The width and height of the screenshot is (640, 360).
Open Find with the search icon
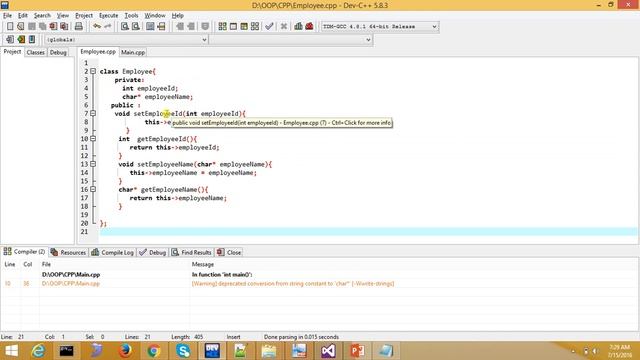(125, 26)
